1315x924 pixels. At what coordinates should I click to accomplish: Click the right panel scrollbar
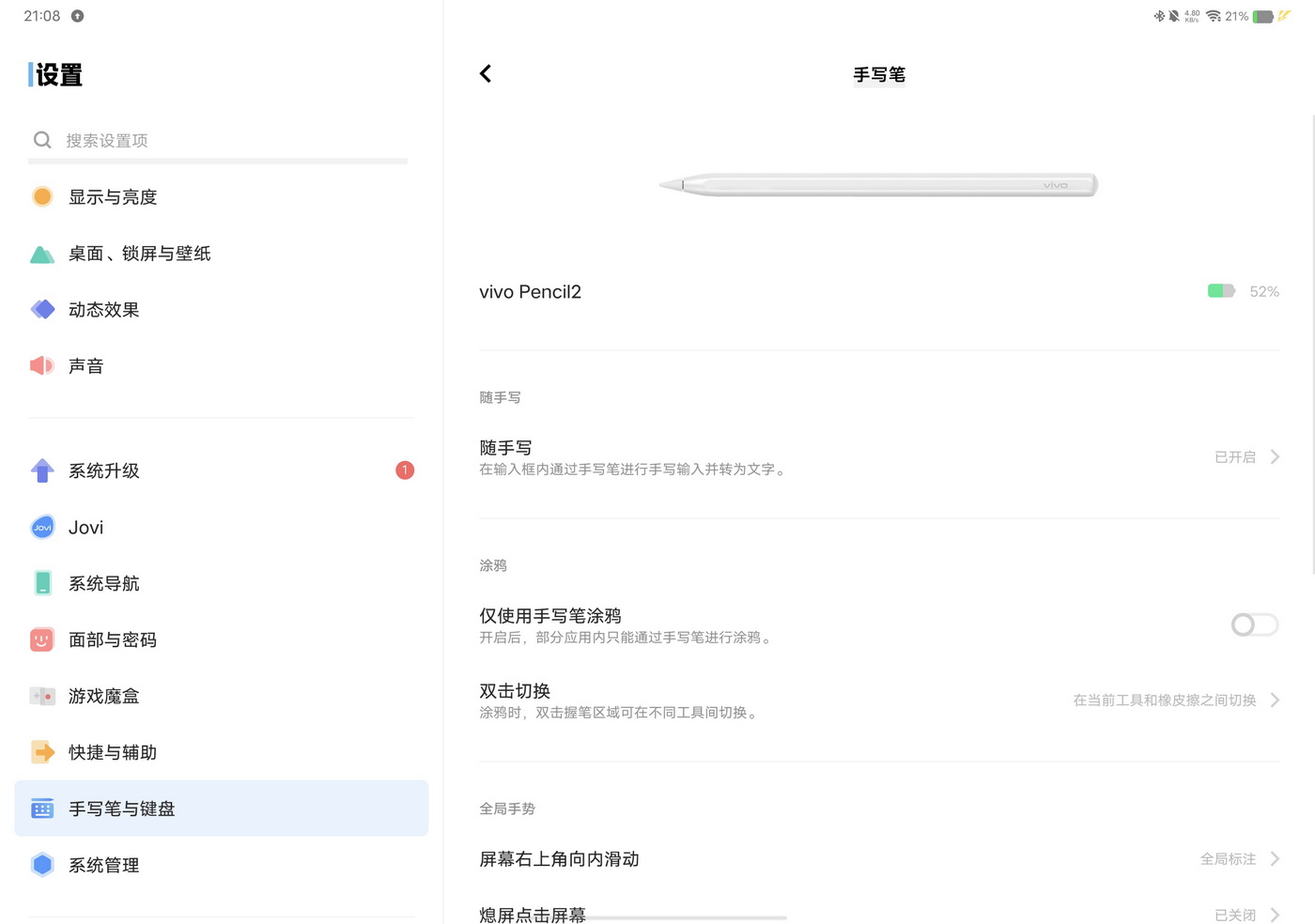[1312, 343]
